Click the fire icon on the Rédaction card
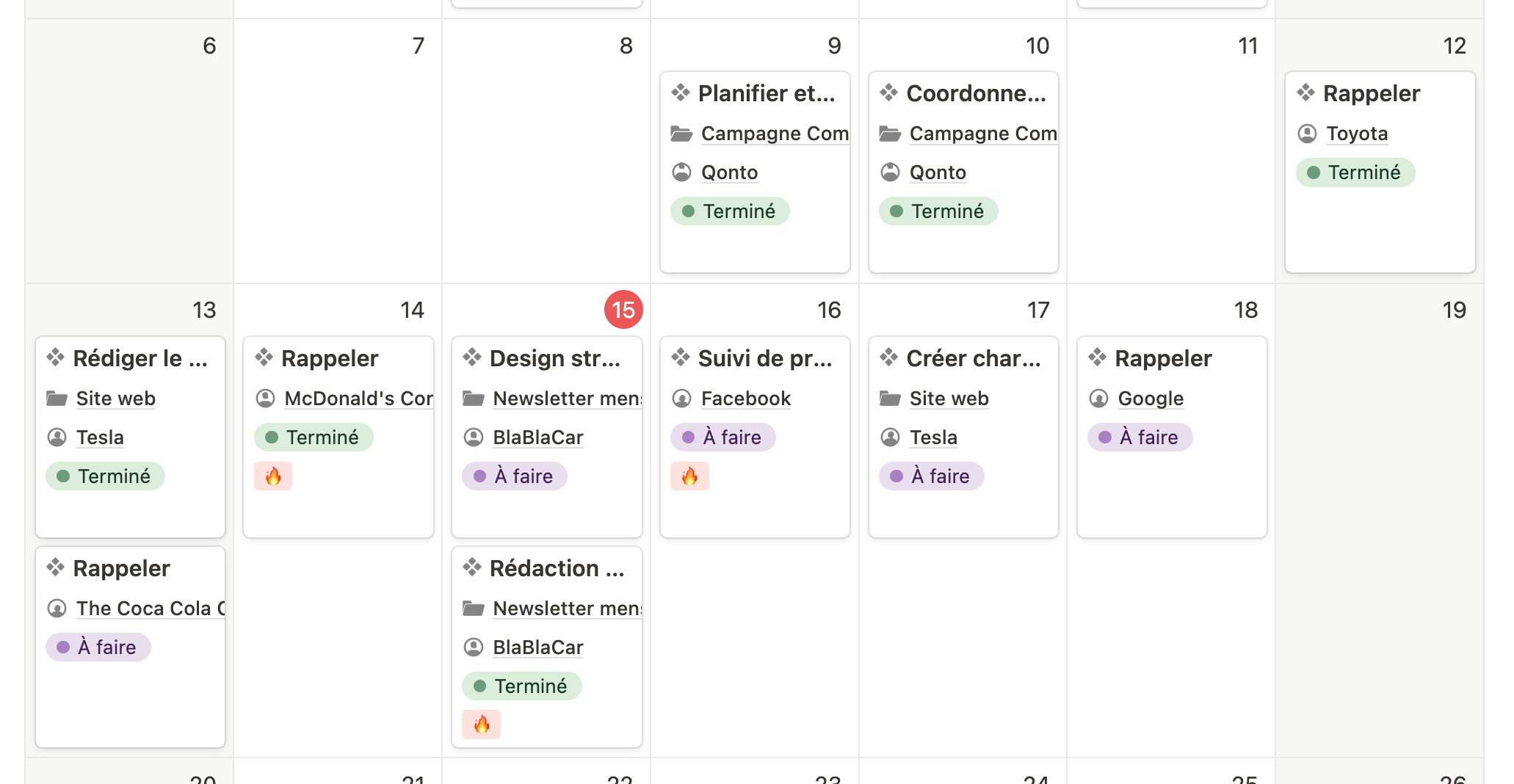Screen dimensions: 1514x784 click(x=482, y=725)
